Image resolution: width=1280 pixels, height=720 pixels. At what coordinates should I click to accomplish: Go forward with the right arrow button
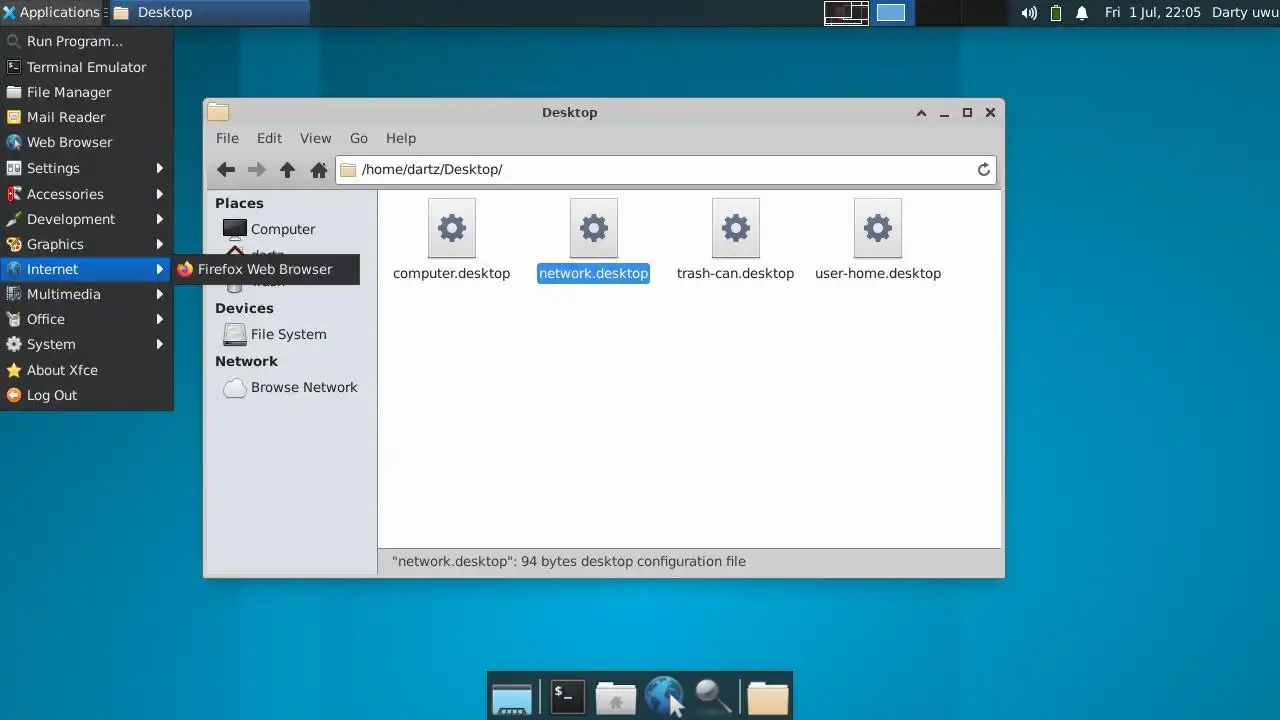tap(256, 170)
